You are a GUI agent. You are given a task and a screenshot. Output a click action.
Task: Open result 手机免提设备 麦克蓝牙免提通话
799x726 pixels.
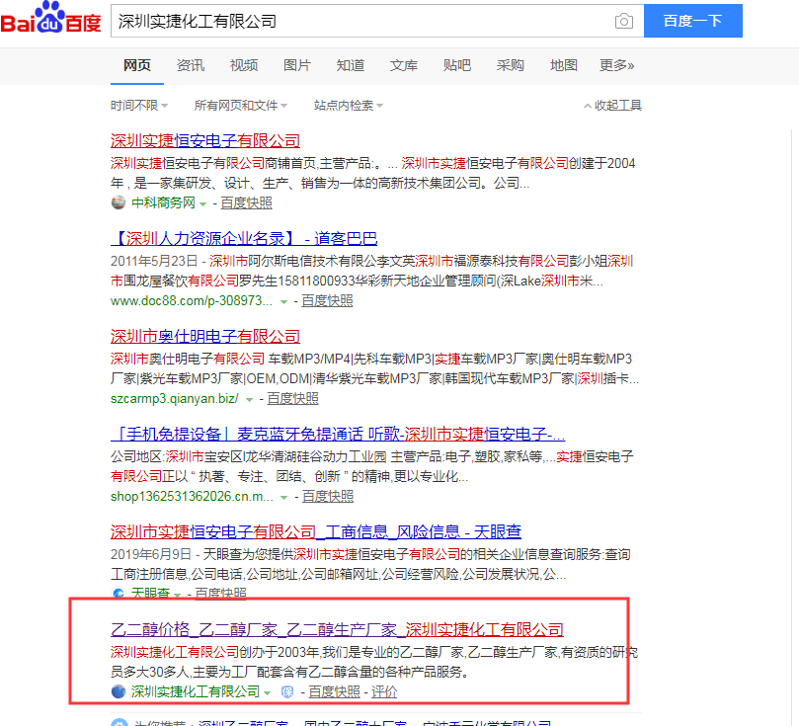(338, 434)
